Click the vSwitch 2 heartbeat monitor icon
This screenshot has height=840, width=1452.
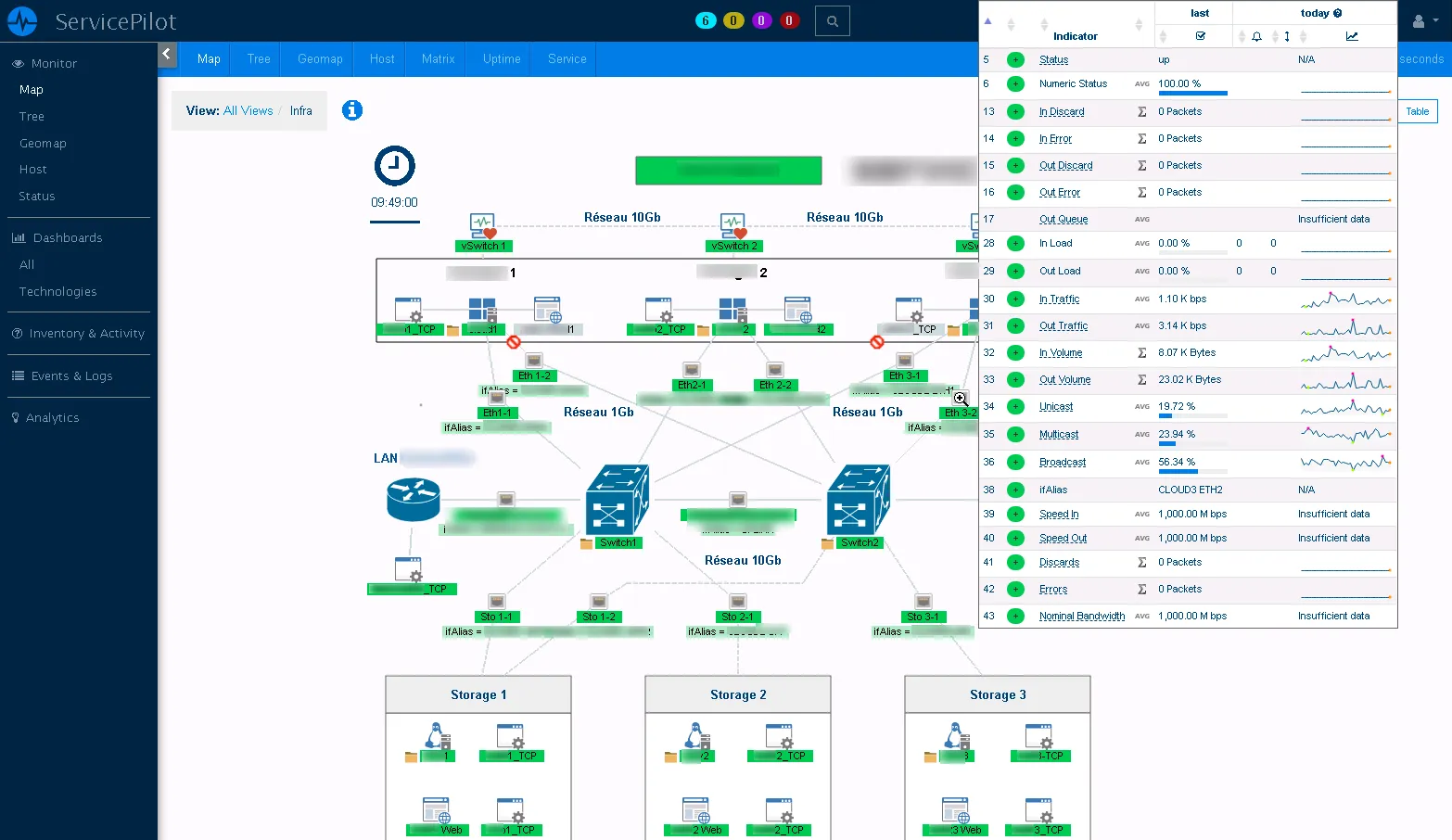733,225
